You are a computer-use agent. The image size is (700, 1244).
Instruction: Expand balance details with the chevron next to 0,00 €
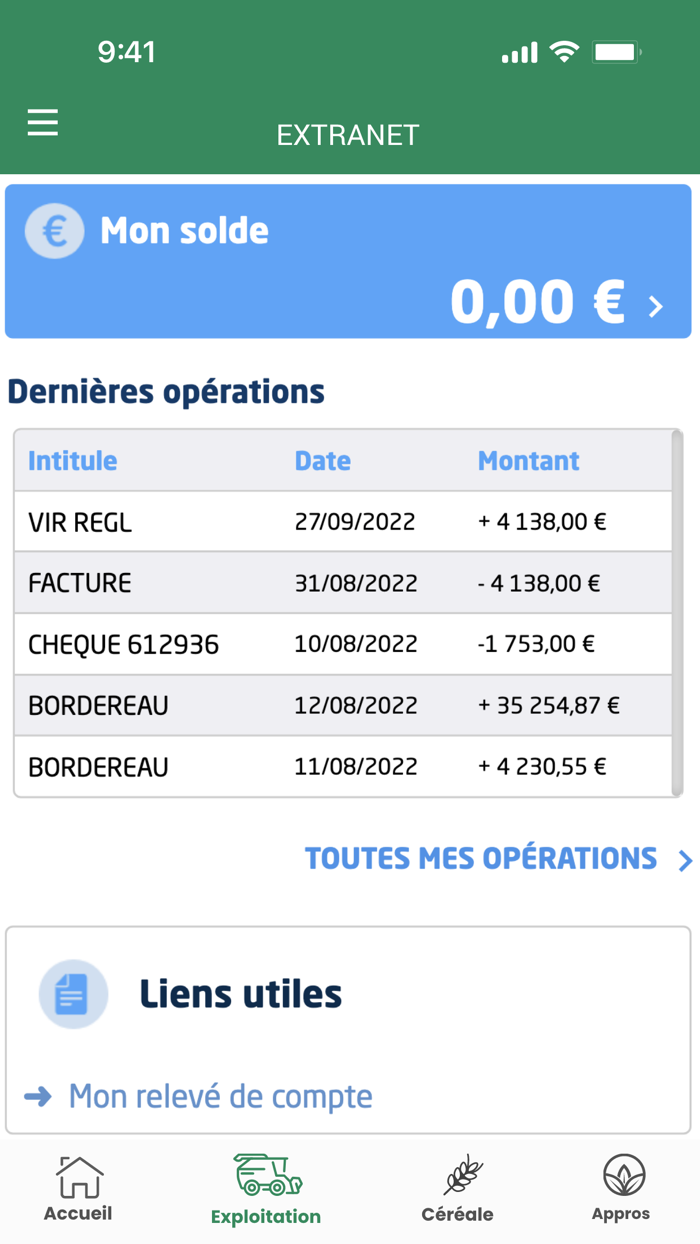tap(657, 304)
